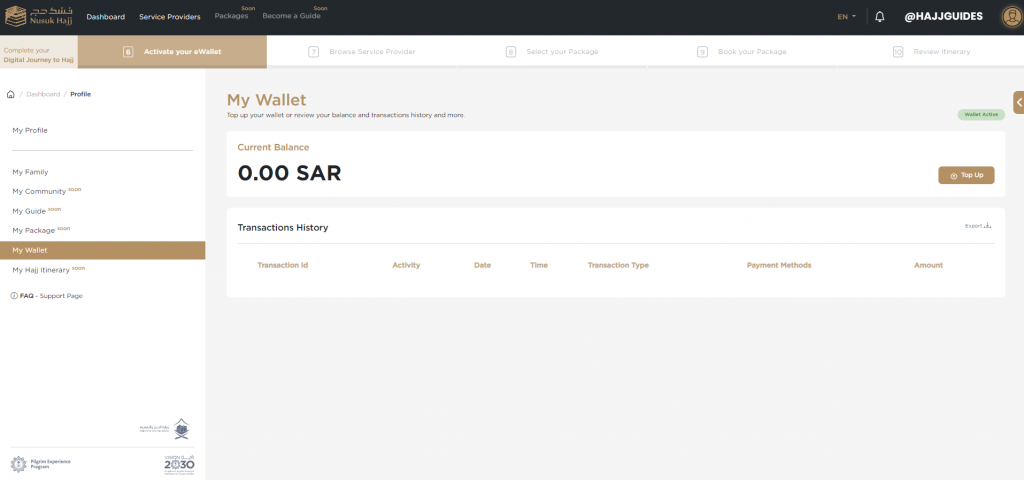Open the Dashboard menu item
The image size is (1024, 480).
106,17
